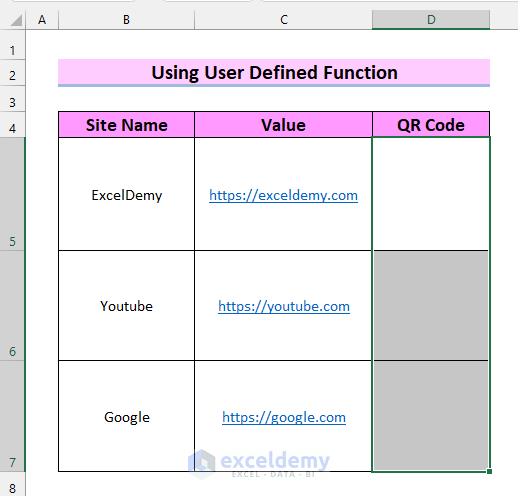Viewport: 518px width, 496px height.
Task: Open the https://youtube.com hyperlink
Action: [x=284, y=306]
